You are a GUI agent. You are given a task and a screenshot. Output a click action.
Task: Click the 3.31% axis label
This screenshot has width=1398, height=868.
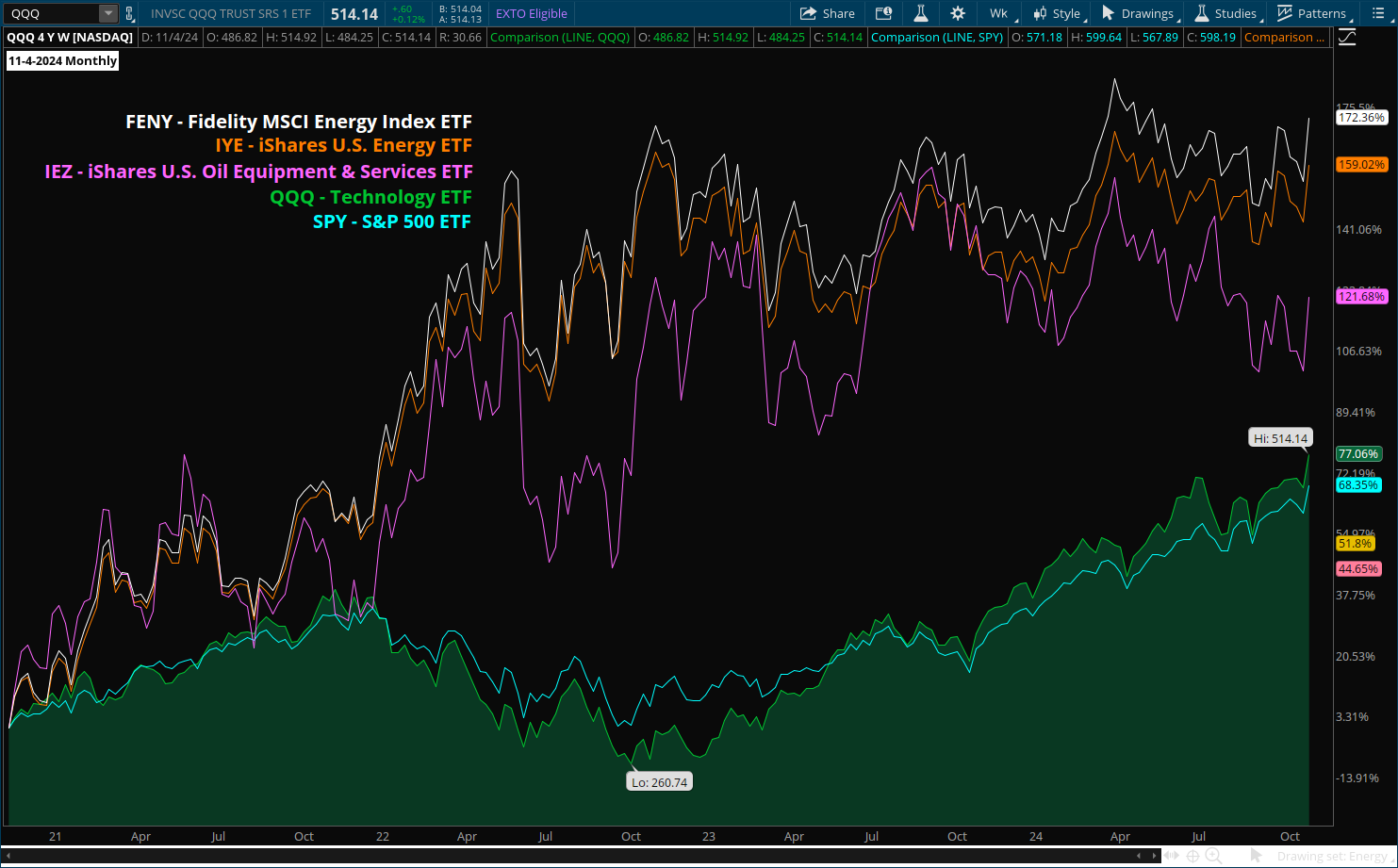click(1353, 716)
